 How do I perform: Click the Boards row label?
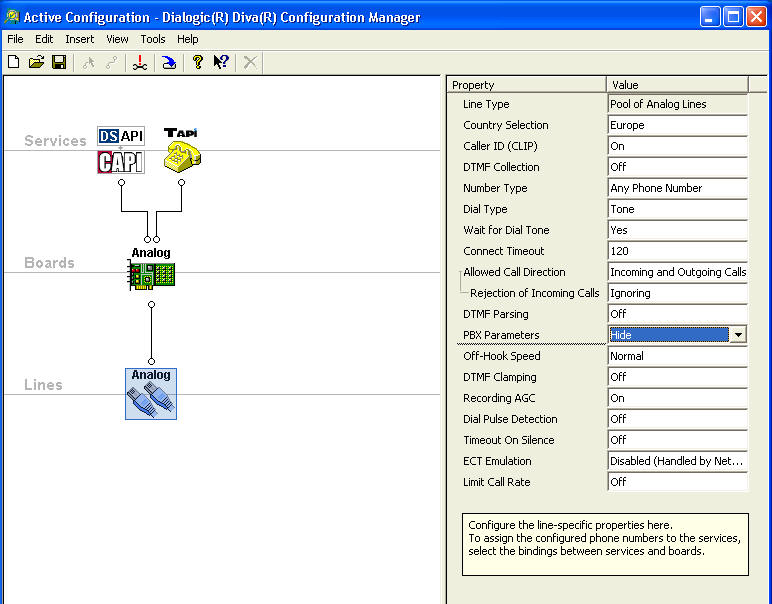49,263
